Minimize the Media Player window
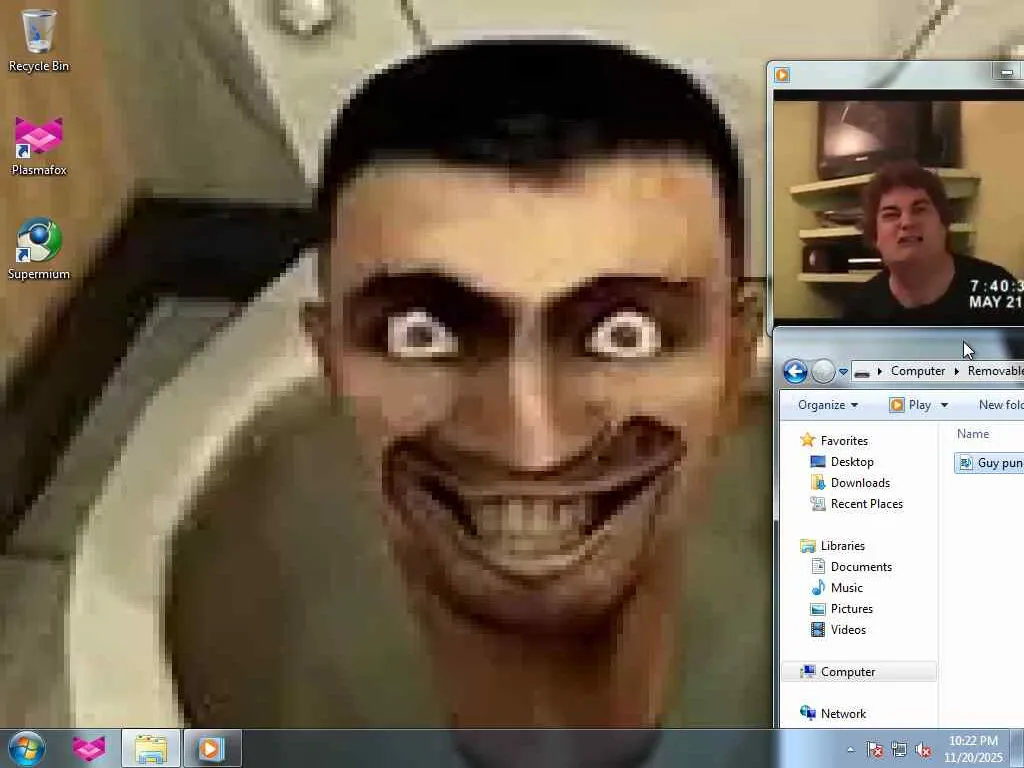1024x768 pixels. (x=1006, y=72)
